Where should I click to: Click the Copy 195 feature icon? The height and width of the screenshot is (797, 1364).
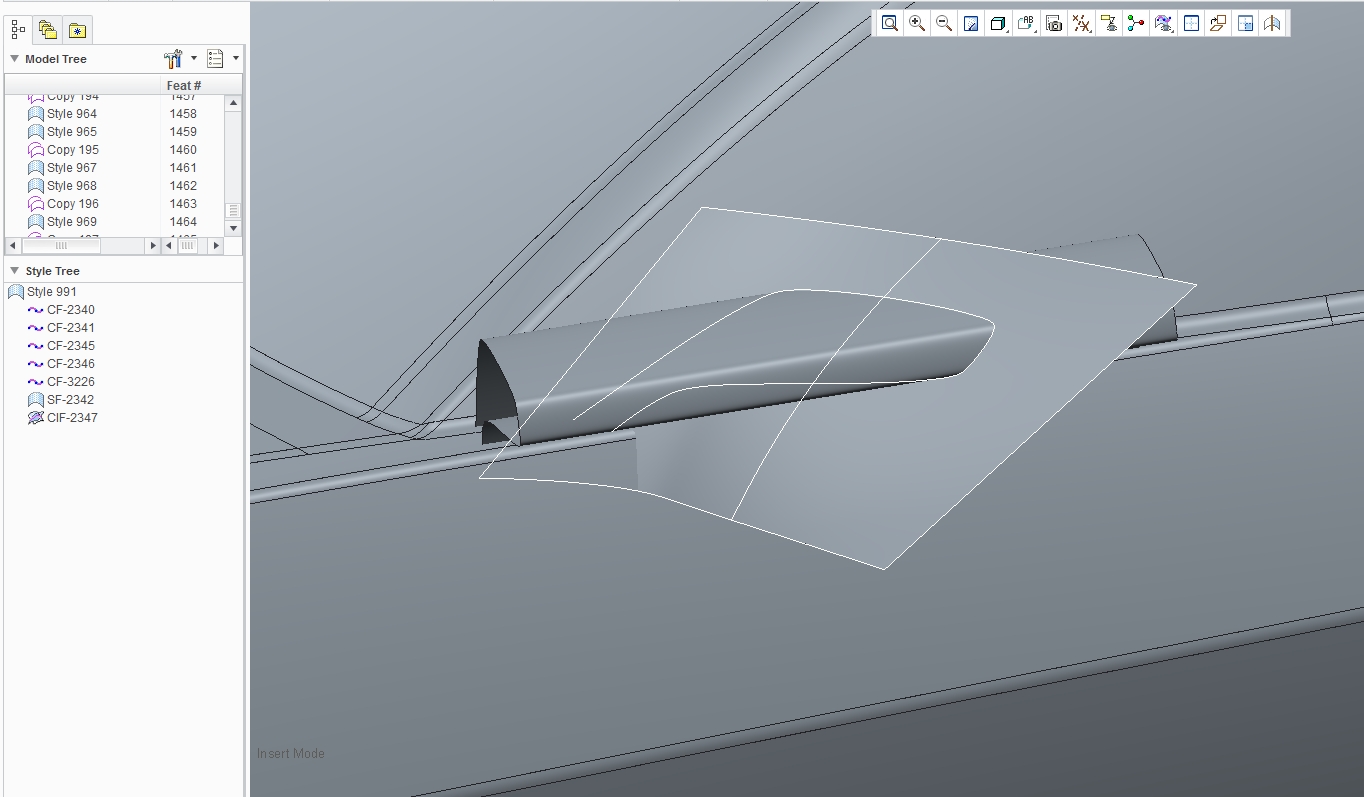point(36,150)
